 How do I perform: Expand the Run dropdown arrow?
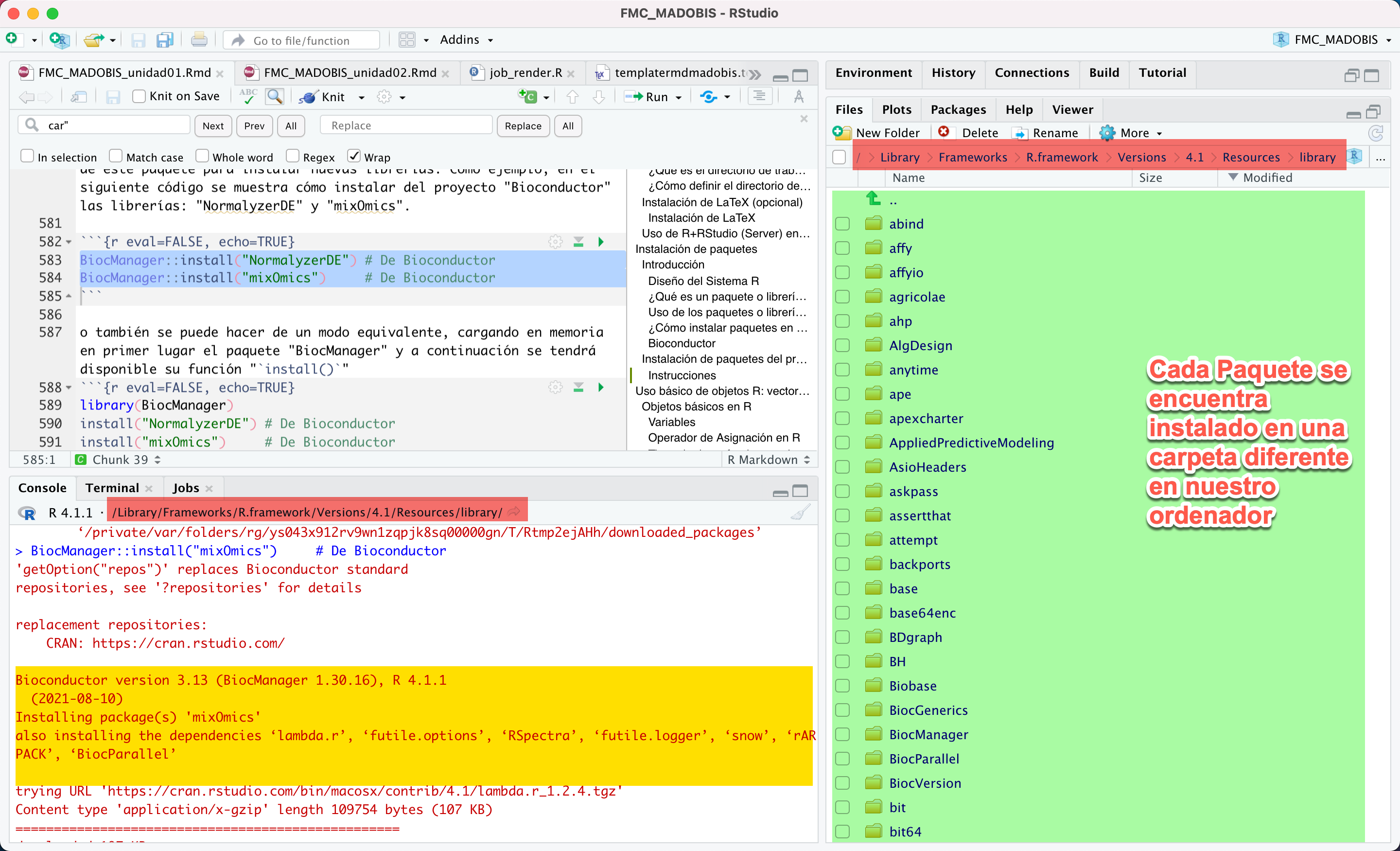pyautogui.click(x=679, y=98)
